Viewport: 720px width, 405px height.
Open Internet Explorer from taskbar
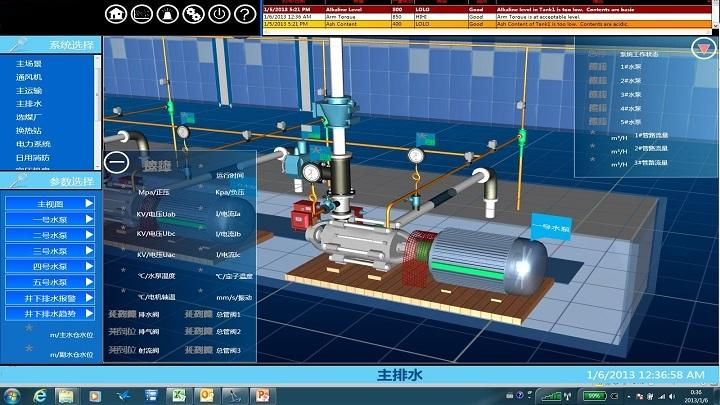pos(40,395)
